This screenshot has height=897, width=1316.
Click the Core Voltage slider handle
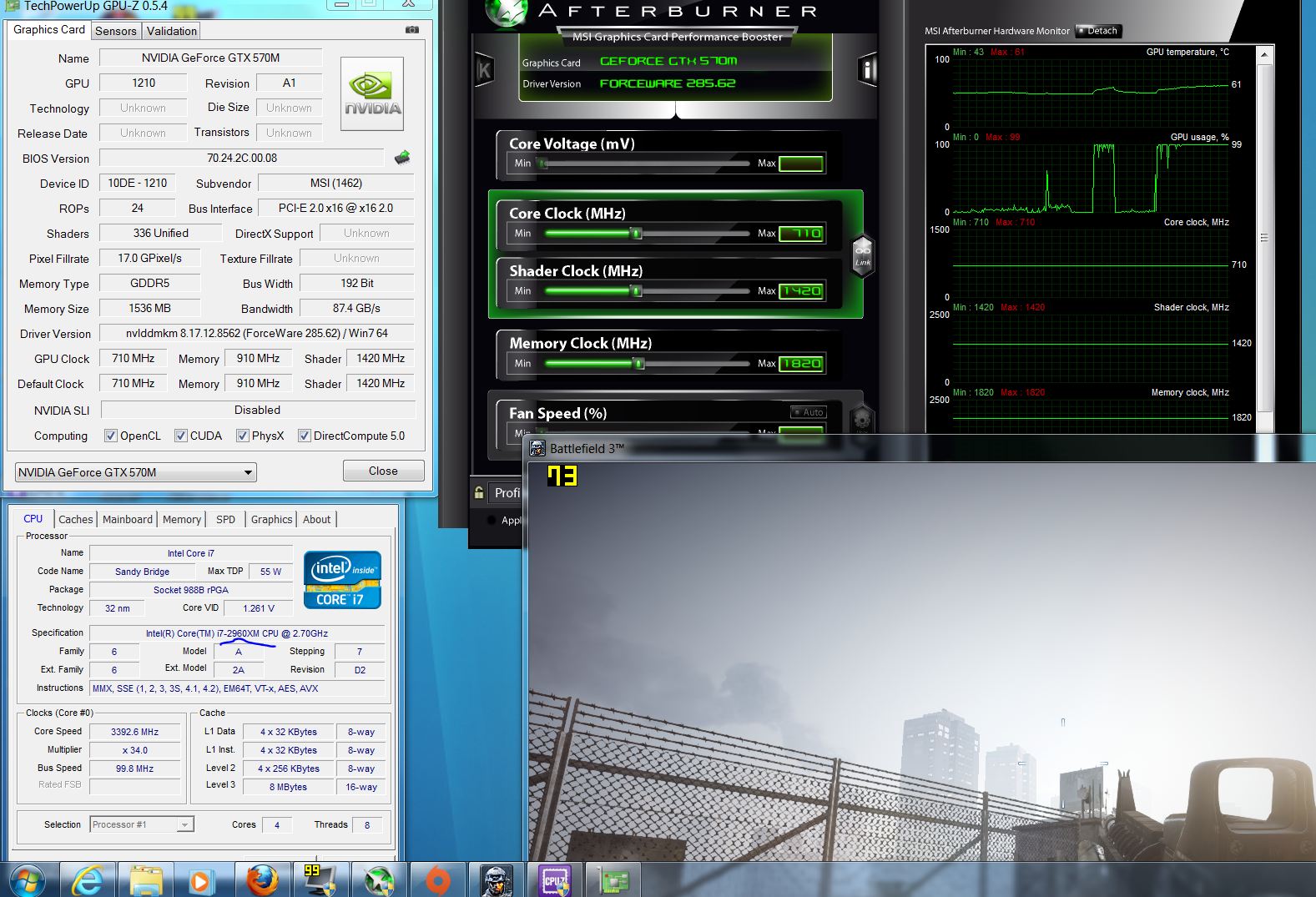pyautogui.click(x=542, y=164)
